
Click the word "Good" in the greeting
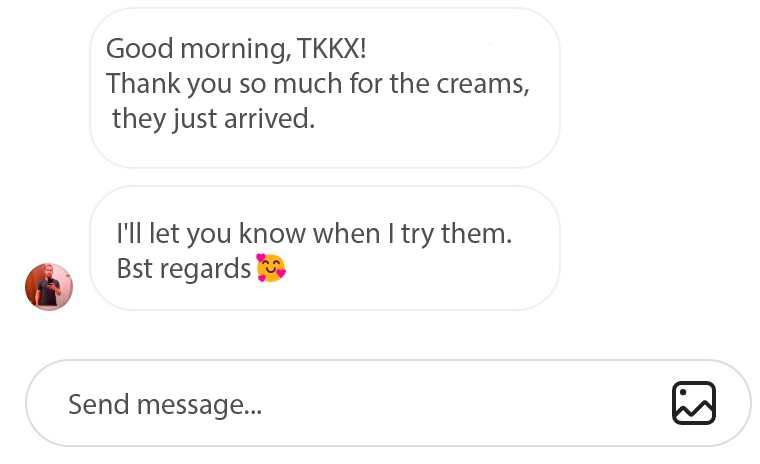pyautogui.click(x=134, y=48)
